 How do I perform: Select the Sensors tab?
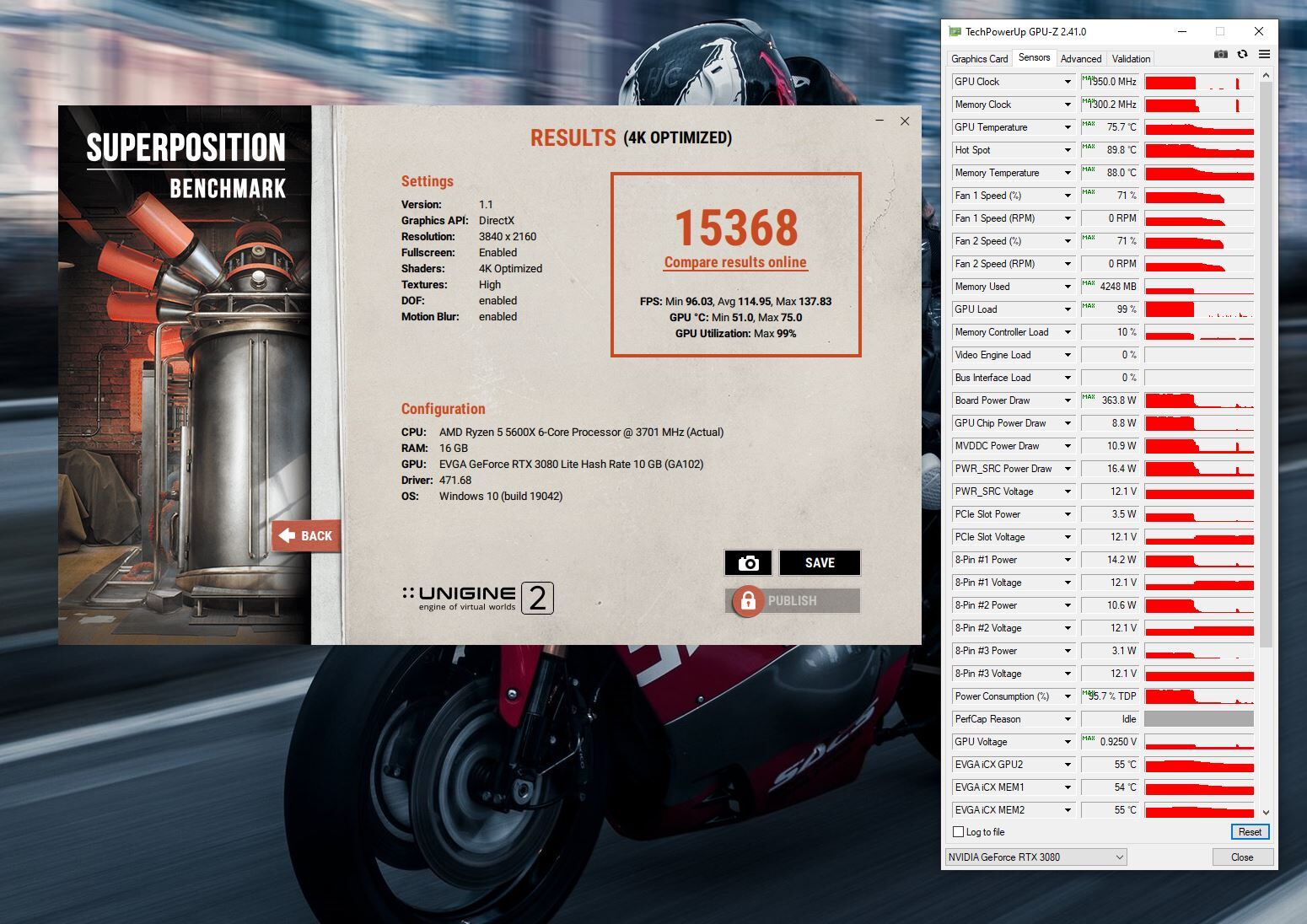[1034, 57]
